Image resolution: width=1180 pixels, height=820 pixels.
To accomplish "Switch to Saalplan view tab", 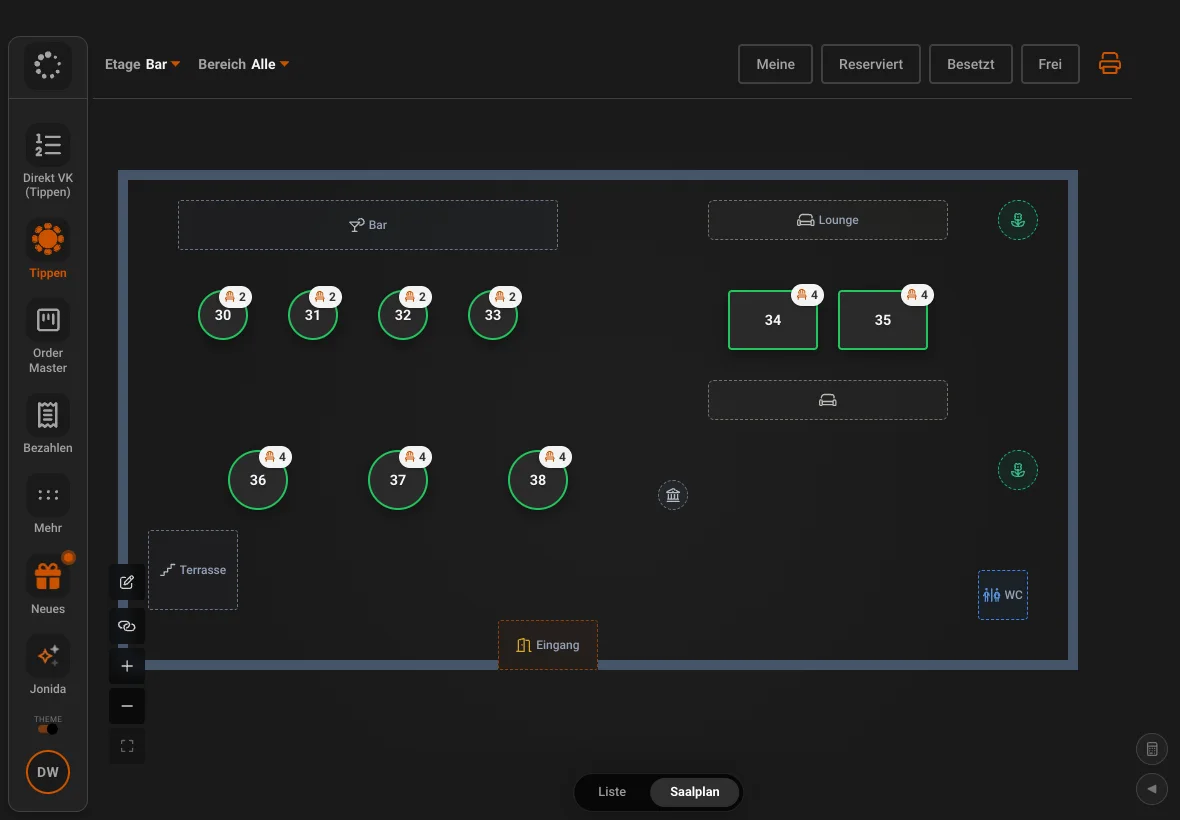I will click(695, 791).
